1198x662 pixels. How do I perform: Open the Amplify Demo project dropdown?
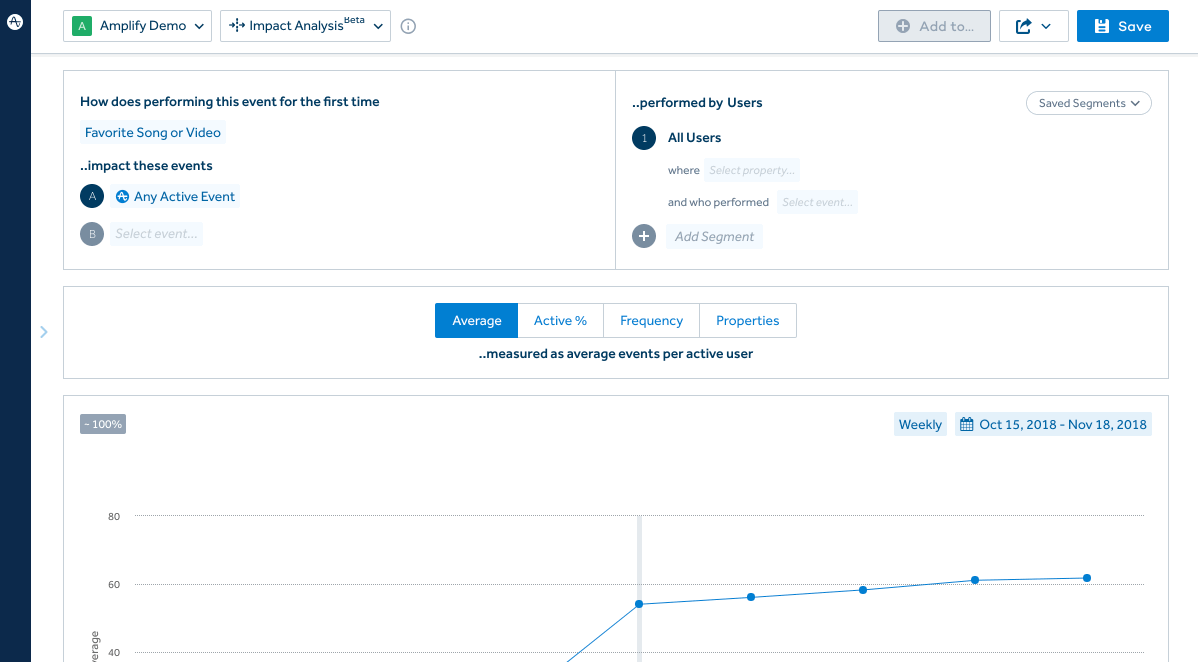137,27
